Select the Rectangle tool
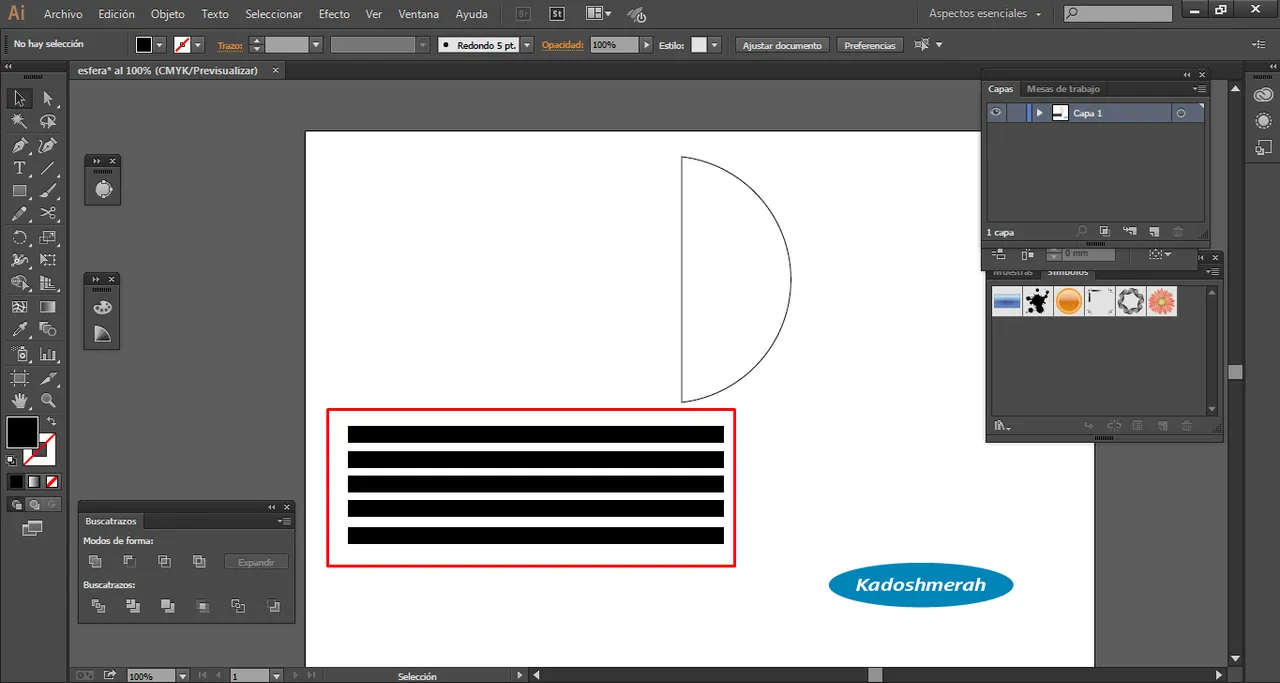Screen dimensions: 1280x683 pos(19,191)
